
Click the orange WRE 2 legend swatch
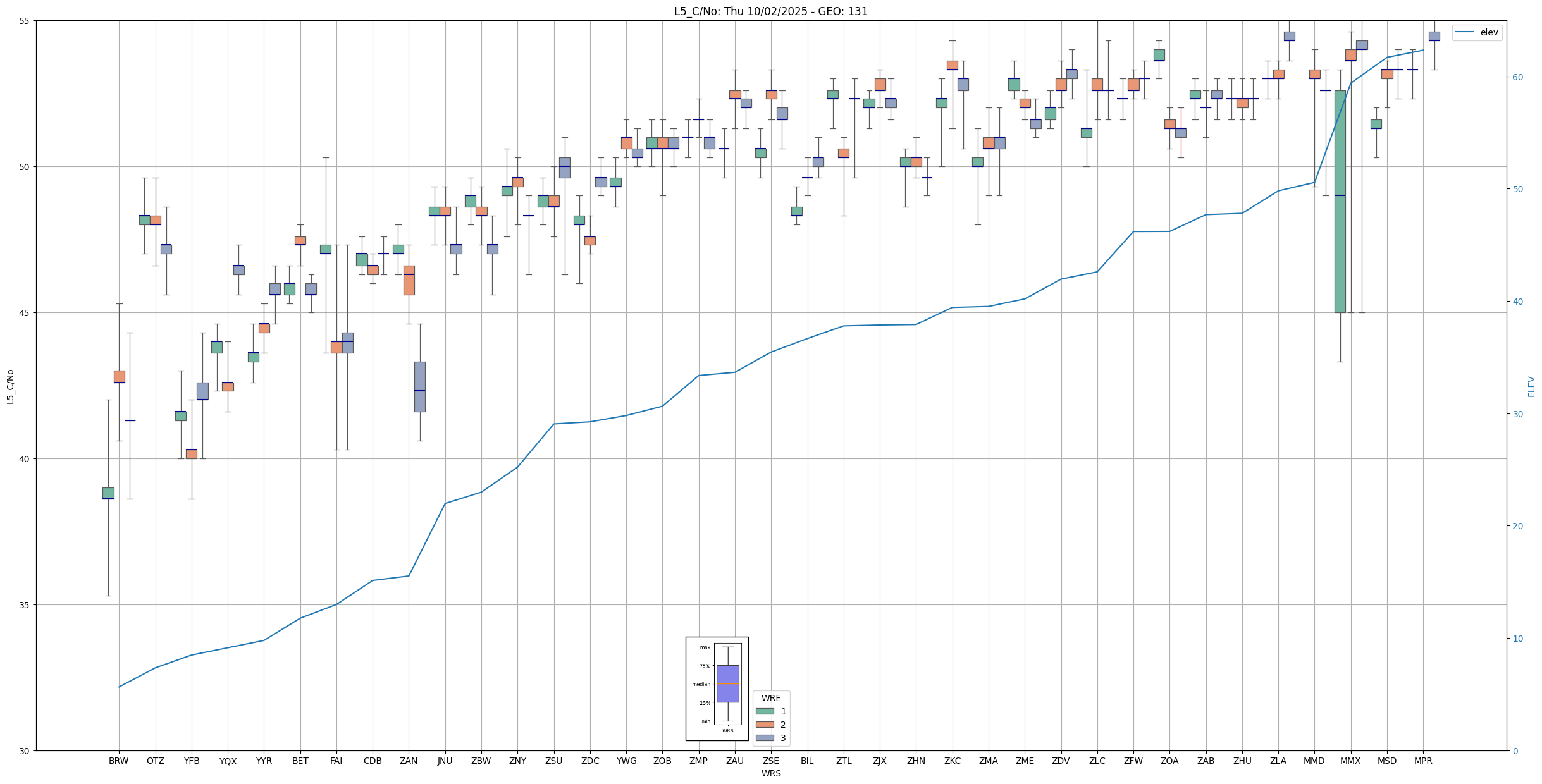[x=764, y=725]
